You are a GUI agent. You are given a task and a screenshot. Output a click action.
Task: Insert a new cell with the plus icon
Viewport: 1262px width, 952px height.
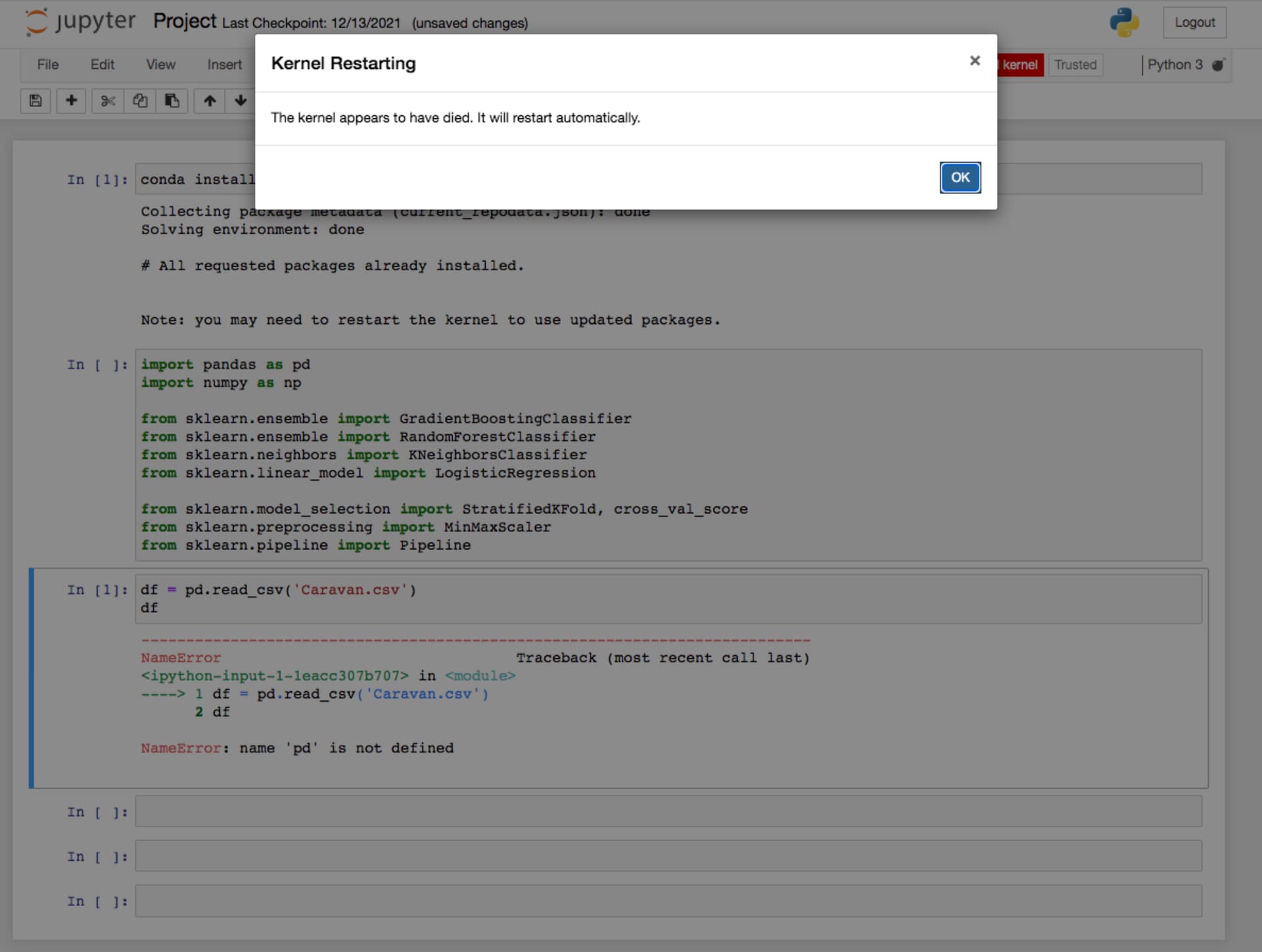click(x=71, y=101)
